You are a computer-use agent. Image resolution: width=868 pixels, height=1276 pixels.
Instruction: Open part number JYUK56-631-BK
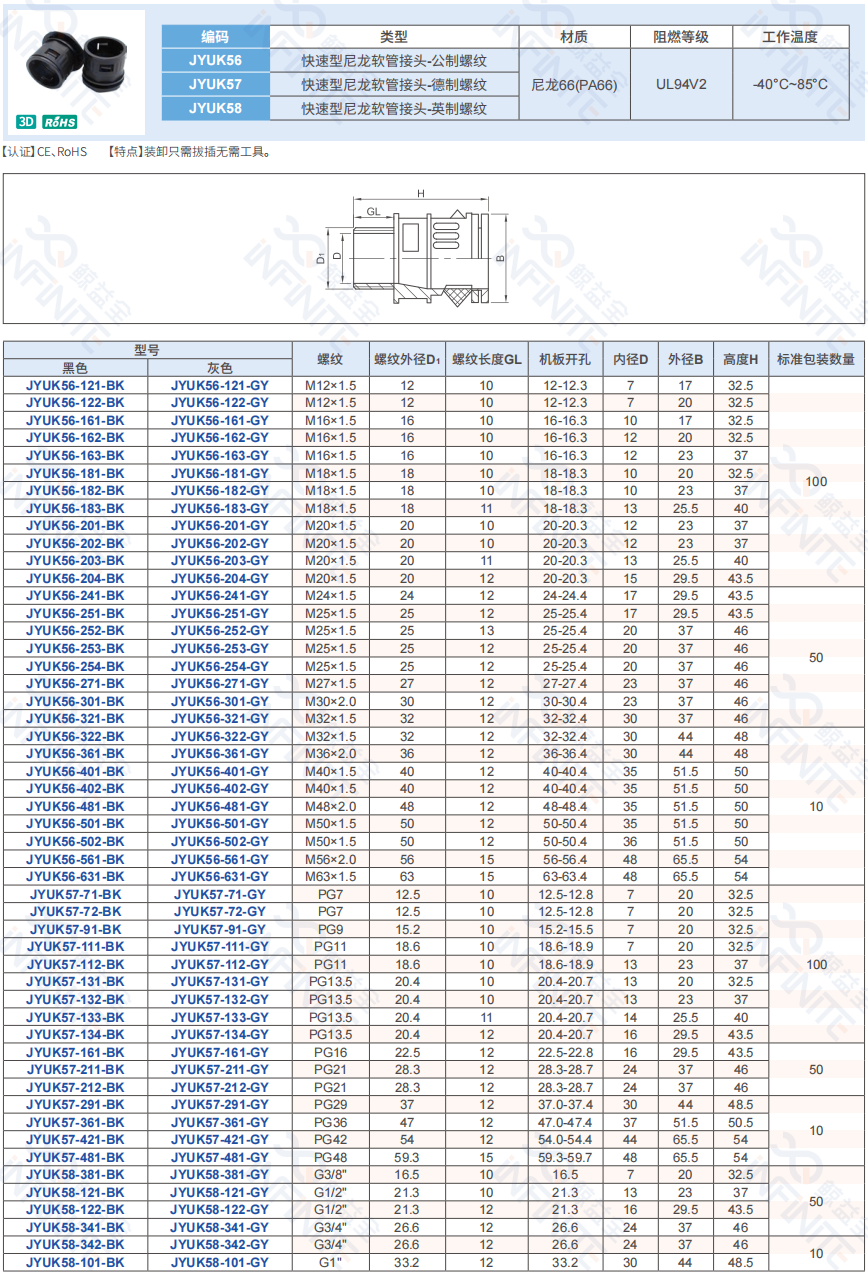(76, 876)
